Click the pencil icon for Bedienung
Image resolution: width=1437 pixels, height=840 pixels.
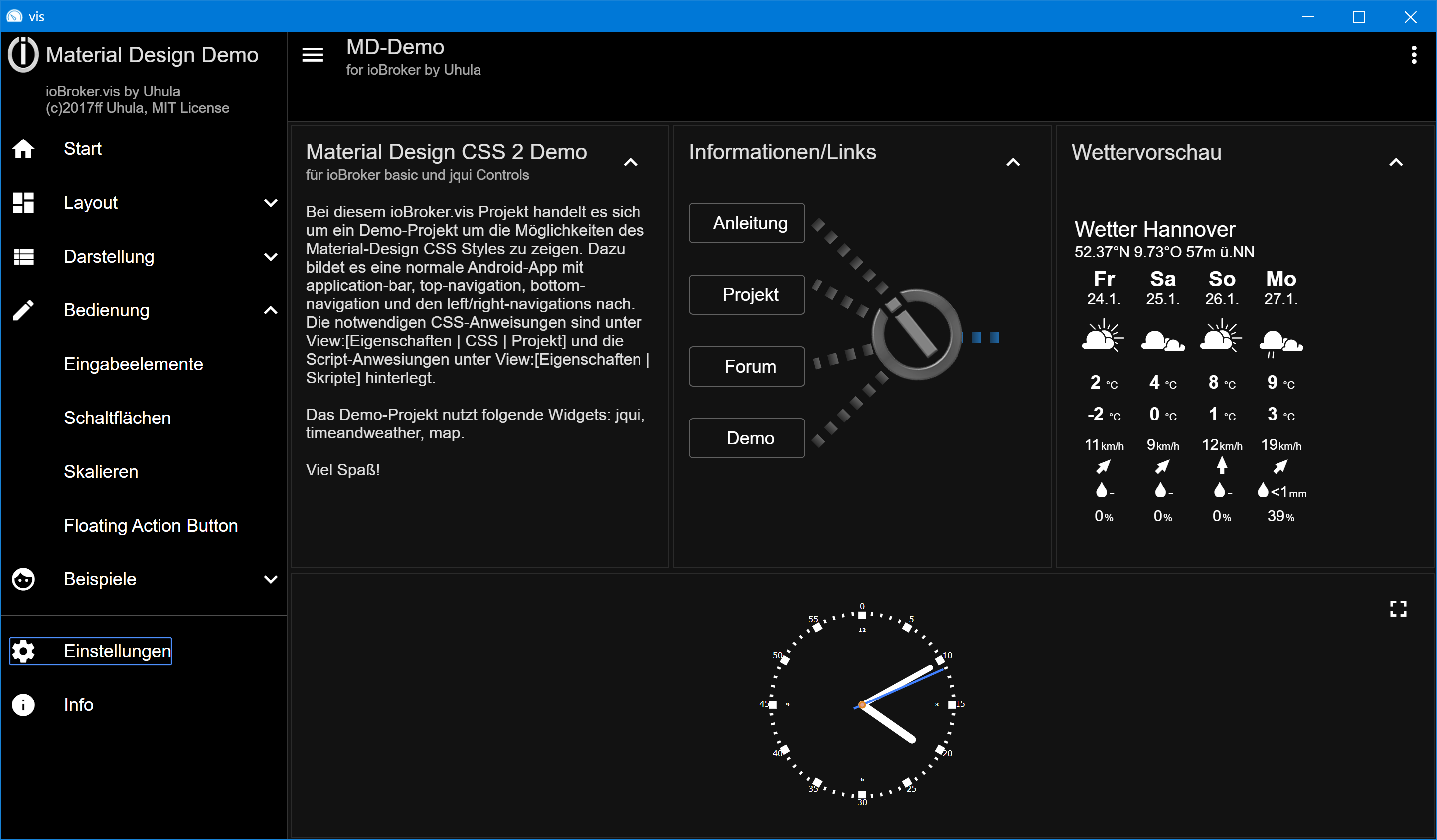coord(23,310)
